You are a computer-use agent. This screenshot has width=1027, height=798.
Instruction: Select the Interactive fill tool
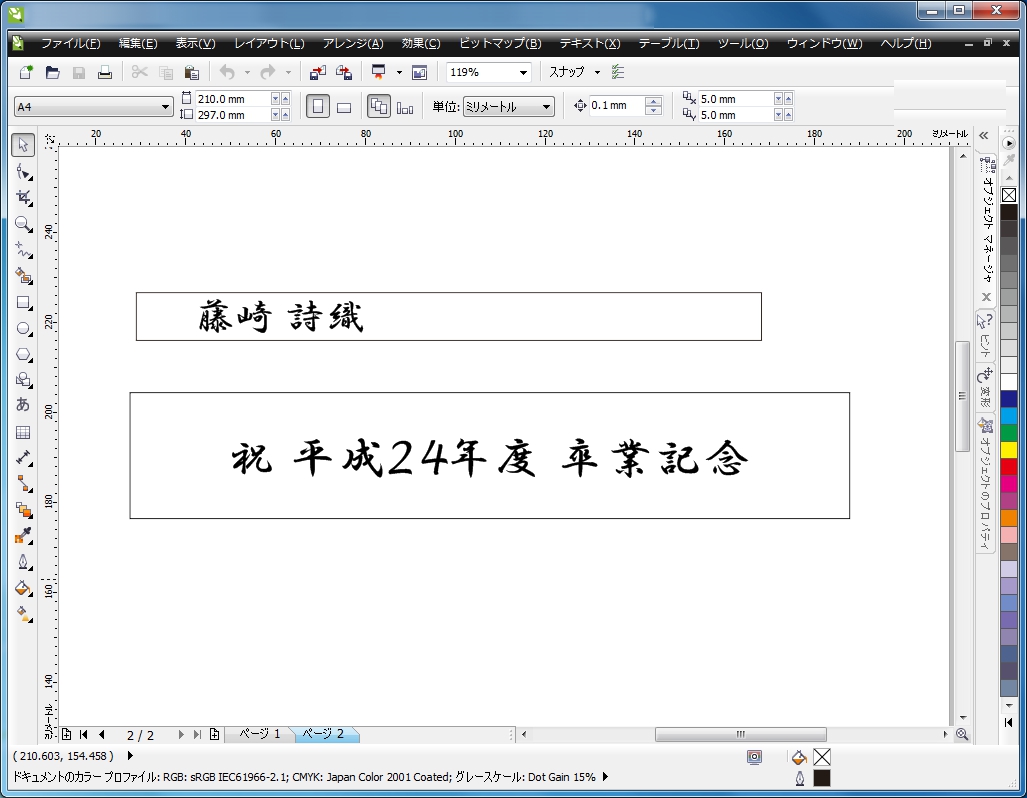point(23,614)
